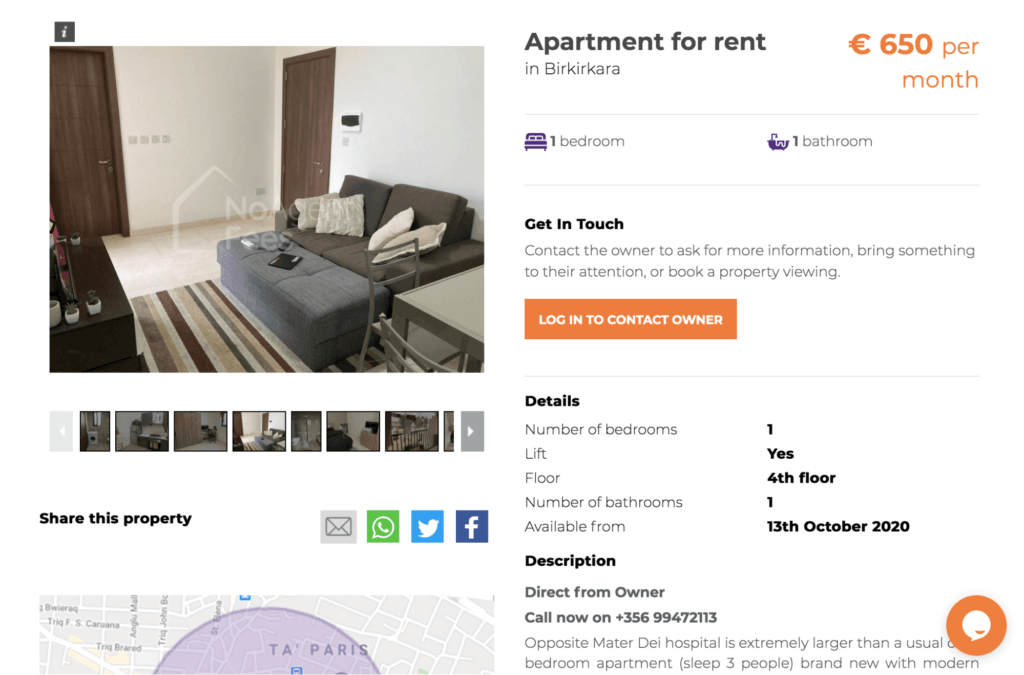The width and height of the screenshot is (1024, 675).
Task: Show previous thumbnails with left arrow
Action: pos(61,431)
